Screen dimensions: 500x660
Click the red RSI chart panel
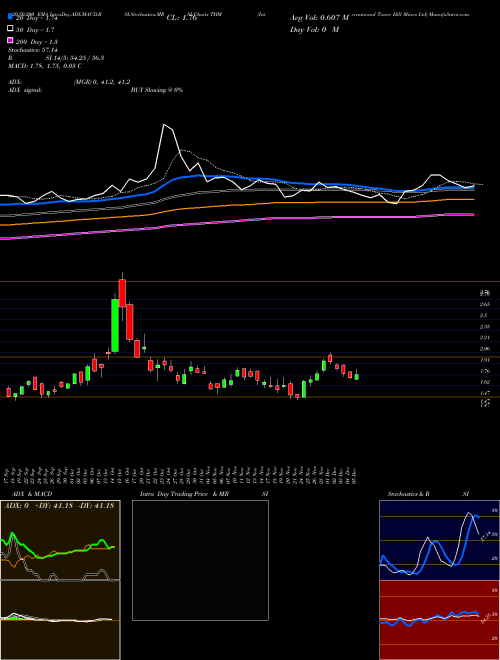pos(439,620)
